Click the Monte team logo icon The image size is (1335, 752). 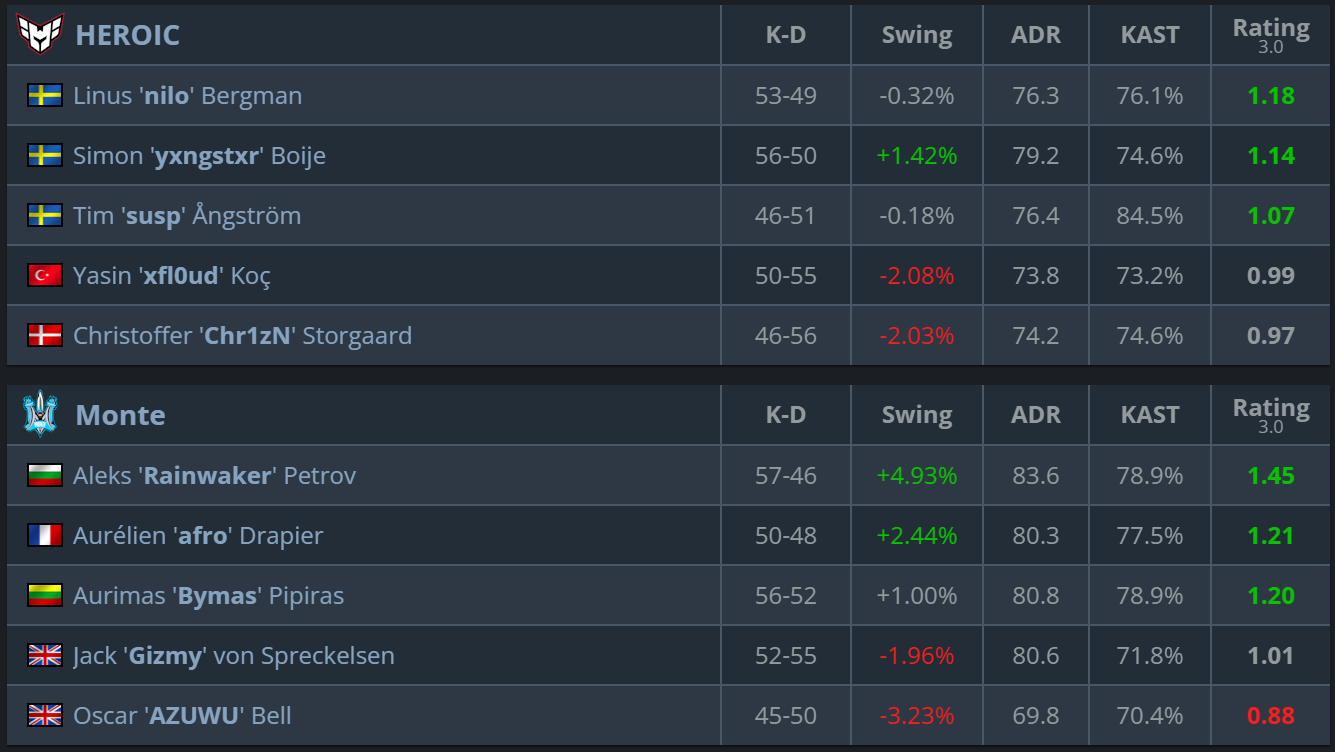[40, 414]
